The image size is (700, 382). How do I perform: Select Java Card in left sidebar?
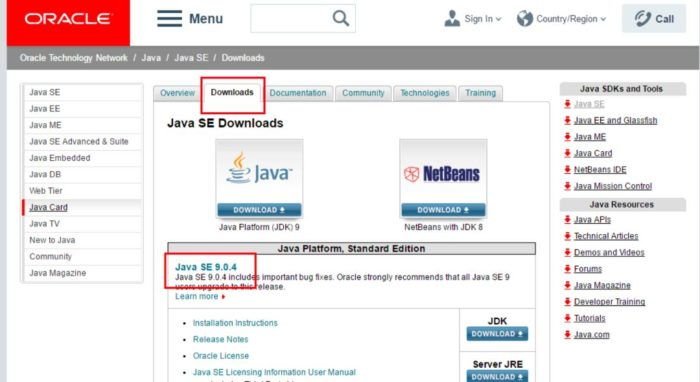click(x=48, y=207)
